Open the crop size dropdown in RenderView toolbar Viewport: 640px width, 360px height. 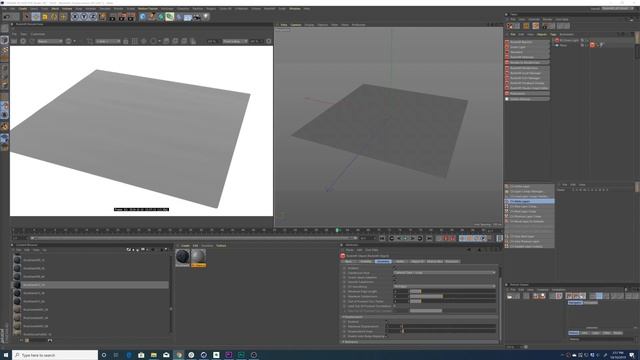tap(108, 41)
